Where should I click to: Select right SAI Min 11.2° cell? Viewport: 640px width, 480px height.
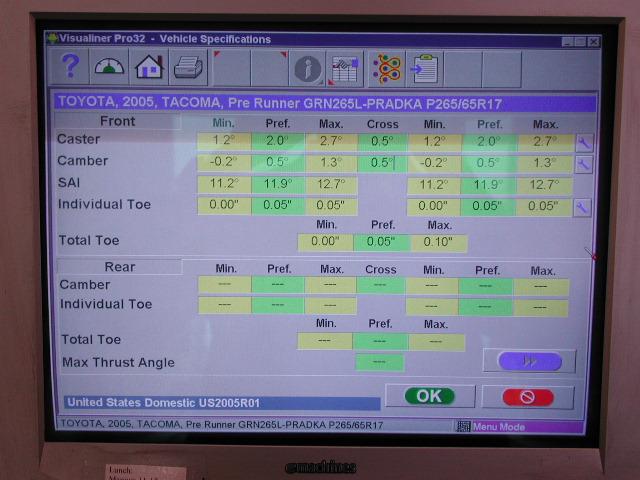tap(434, 185)
